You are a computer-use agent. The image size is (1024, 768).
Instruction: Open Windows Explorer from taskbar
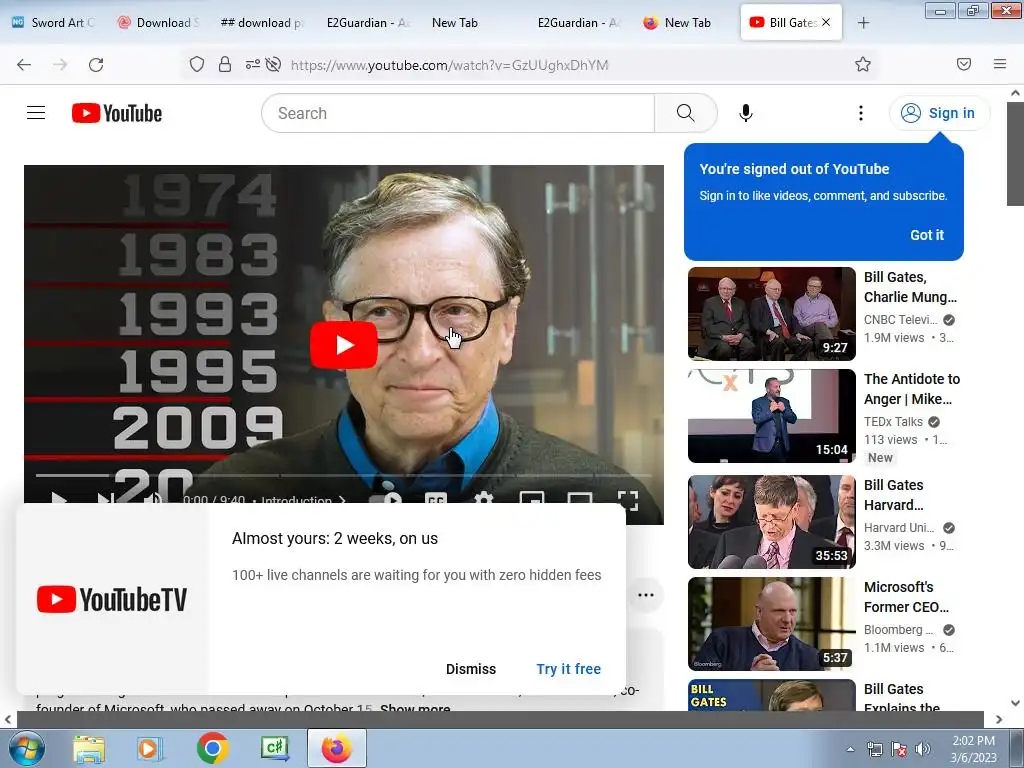pos(89,748)
